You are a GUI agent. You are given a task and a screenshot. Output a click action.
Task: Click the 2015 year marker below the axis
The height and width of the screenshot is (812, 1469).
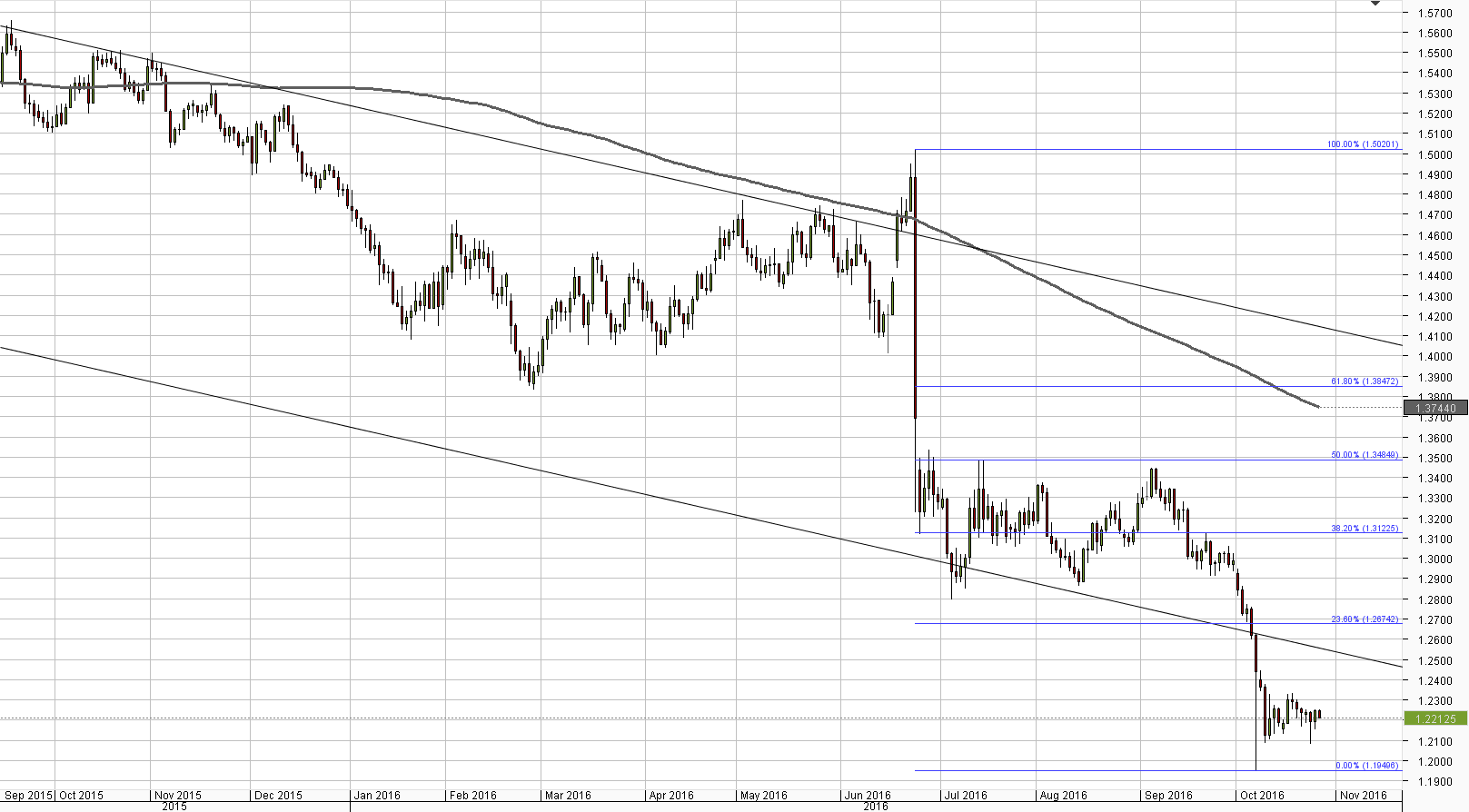174,807
